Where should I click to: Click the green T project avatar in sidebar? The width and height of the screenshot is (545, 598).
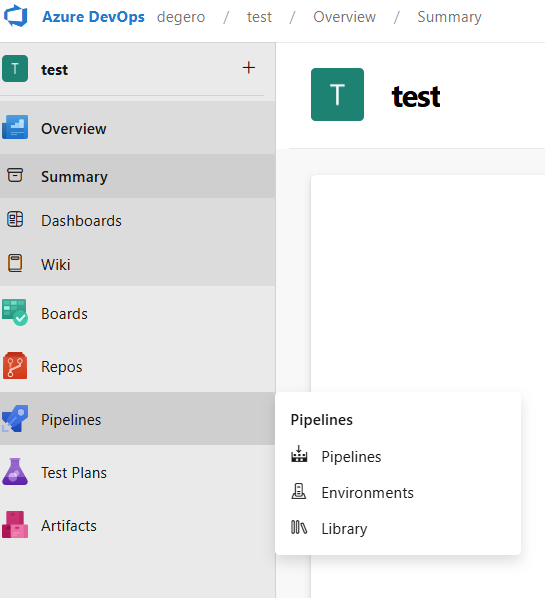coord(15,69)
